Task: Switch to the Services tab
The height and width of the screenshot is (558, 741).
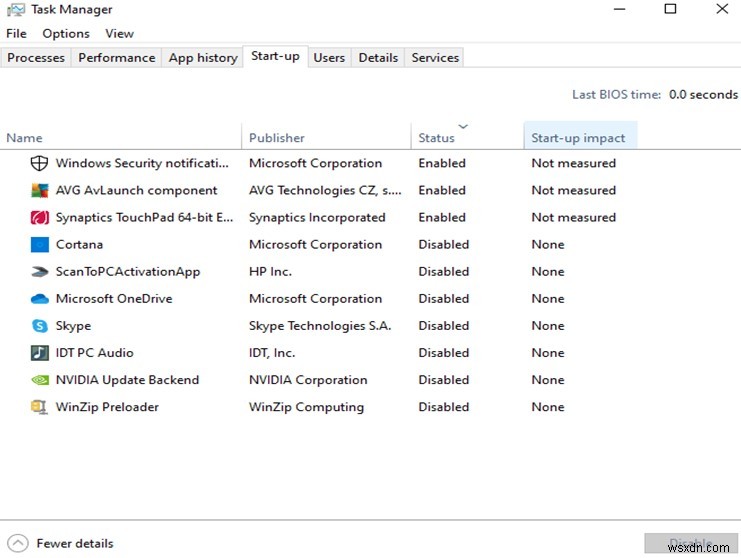Action: click(x=435, y=58)
